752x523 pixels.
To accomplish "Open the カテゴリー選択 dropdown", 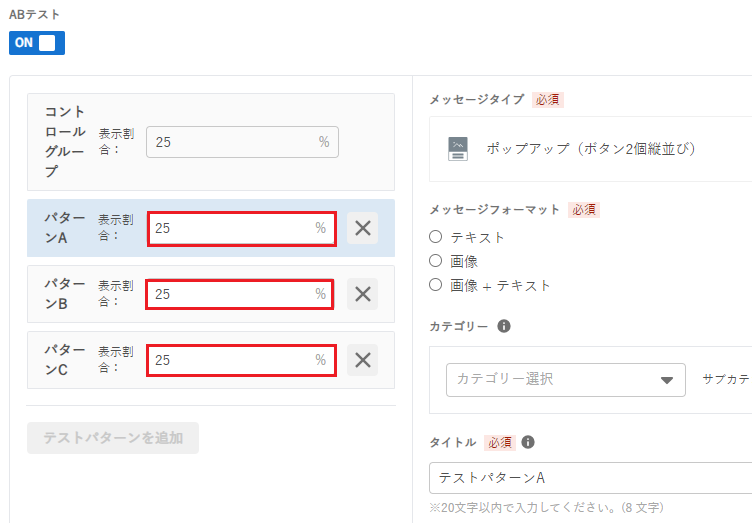I will tap(565, 380).
